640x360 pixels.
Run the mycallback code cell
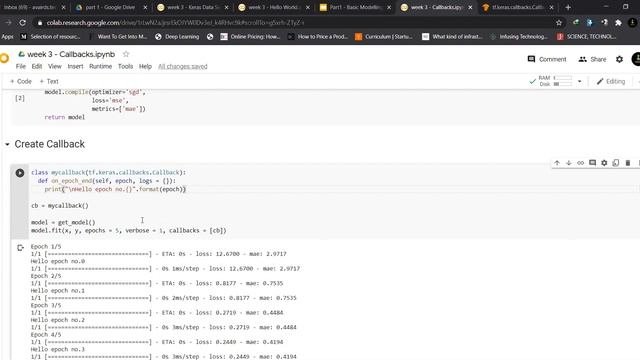click(x=20, y=173)
